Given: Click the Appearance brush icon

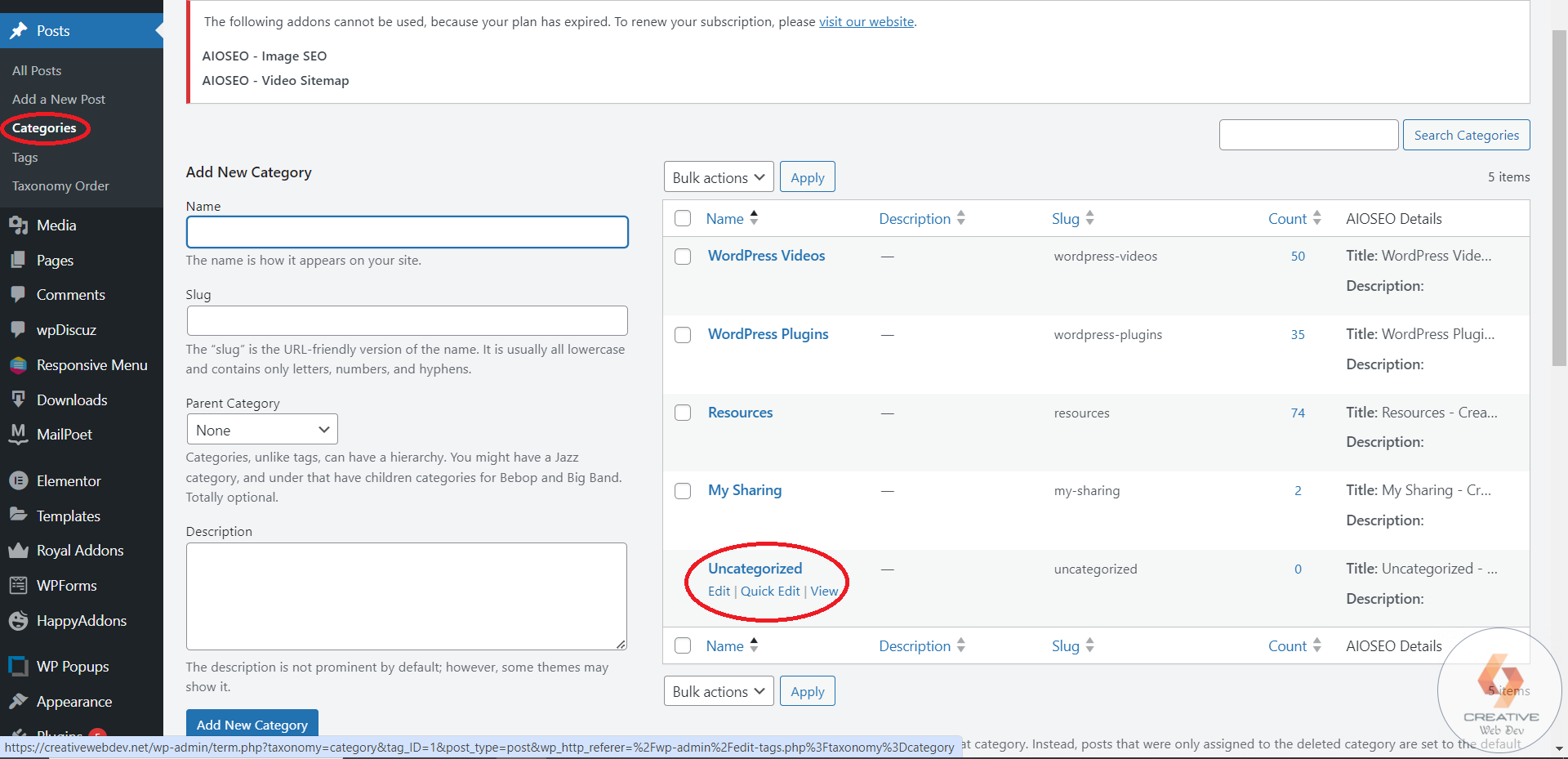Looking at the screenshot, I should [x=18, y=702].
